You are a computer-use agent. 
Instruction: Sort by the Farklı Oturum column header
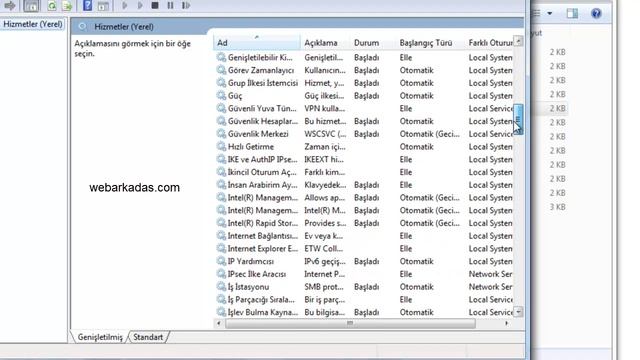pos(489,42)
